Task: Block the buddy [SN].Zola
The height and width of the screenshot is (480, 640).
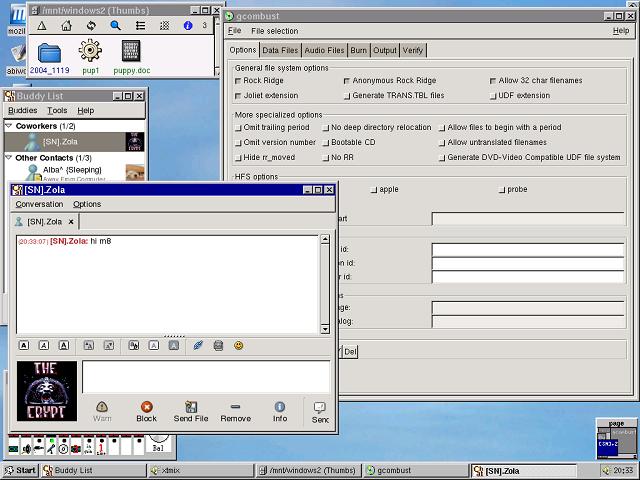Action: (147, 411)
